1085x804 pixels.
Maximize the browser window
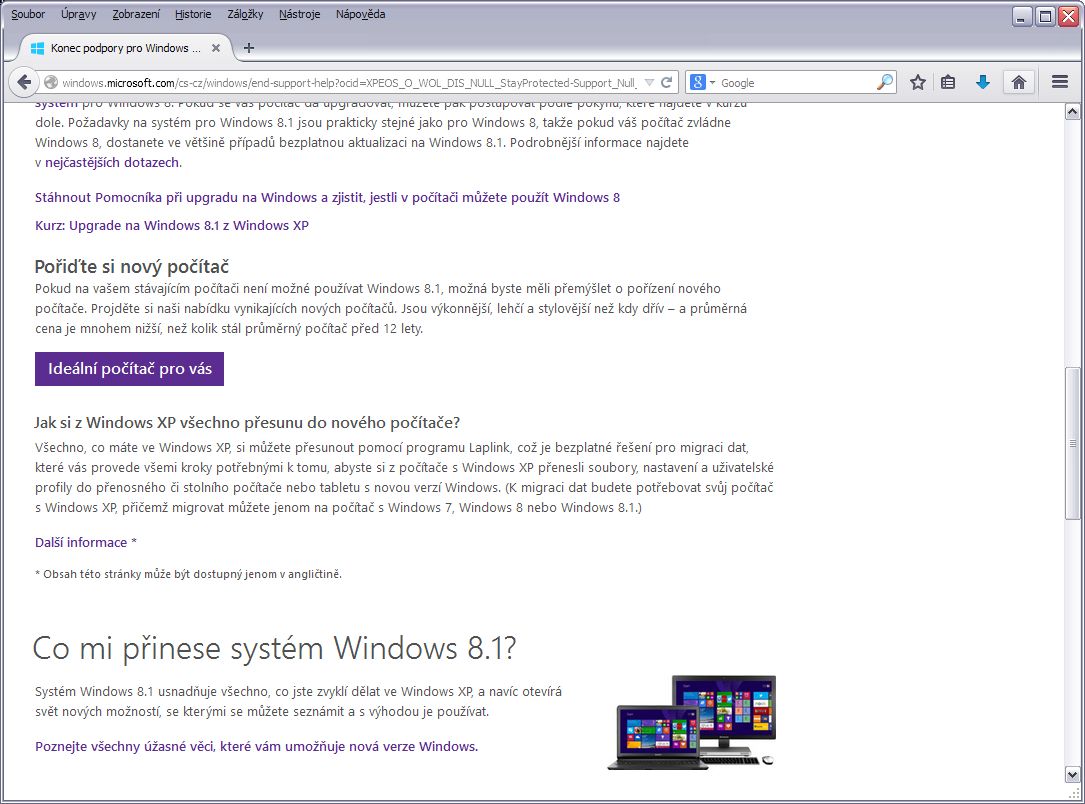pos(1045,16)
